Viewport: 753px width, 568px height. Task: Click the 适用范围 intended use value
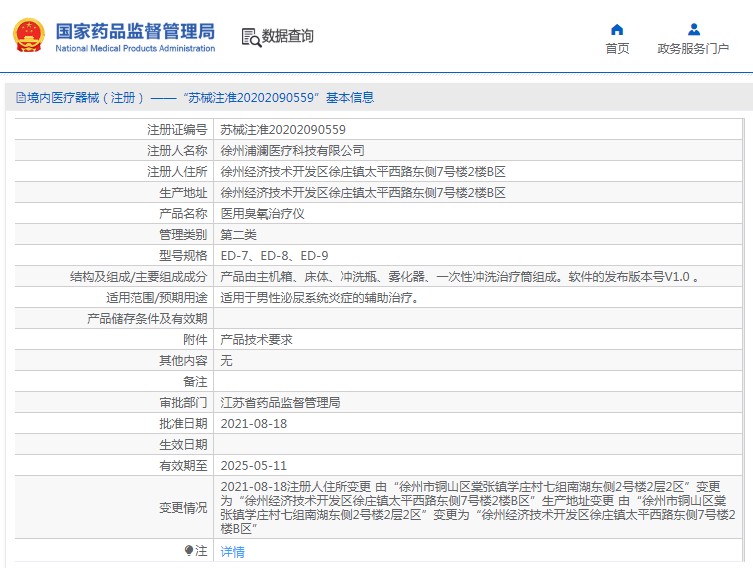[320, 298]
